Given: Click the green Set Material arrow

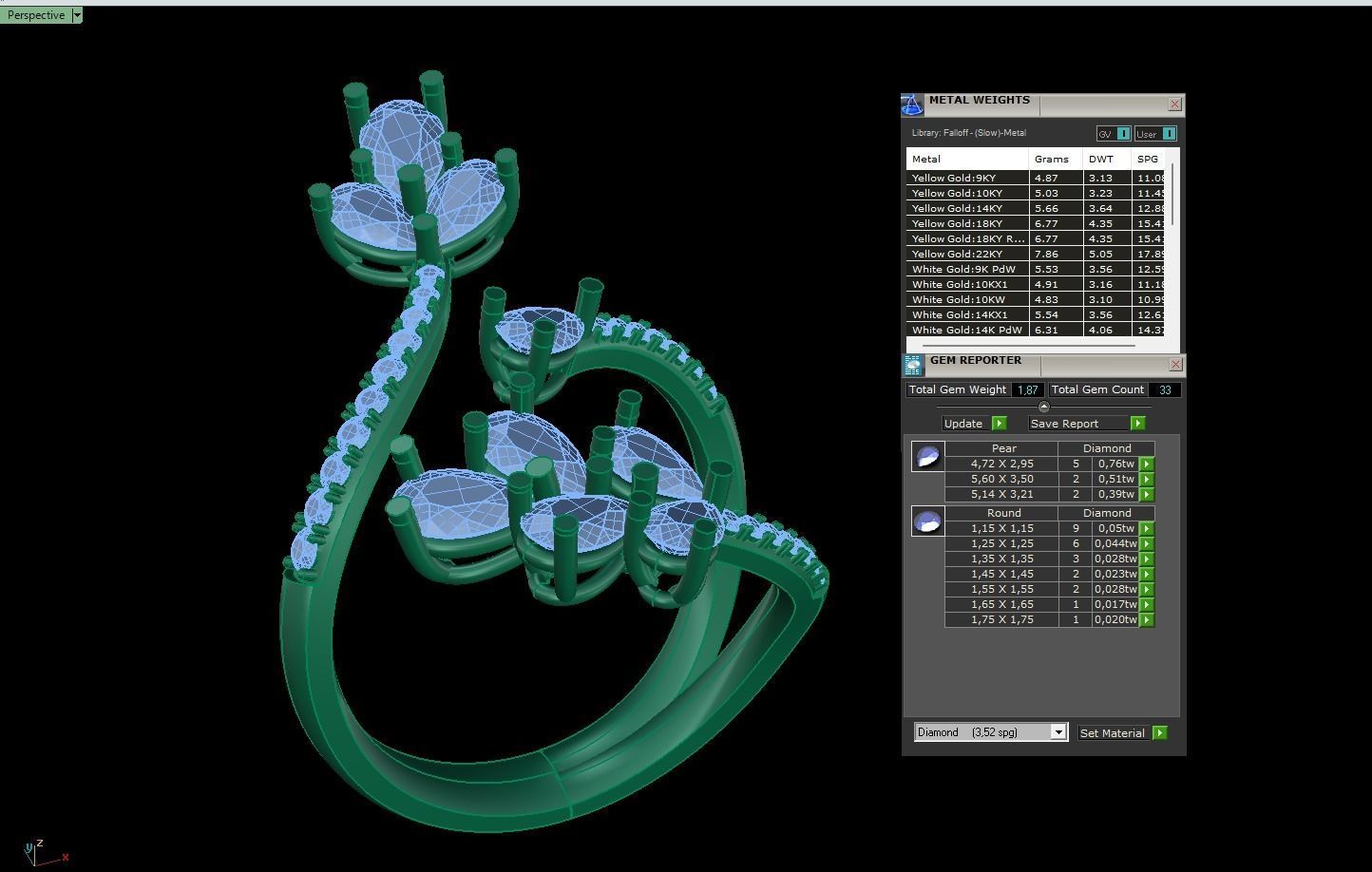Looking at the screenshot, I should pyautogui.click(x=1160, y=733).
